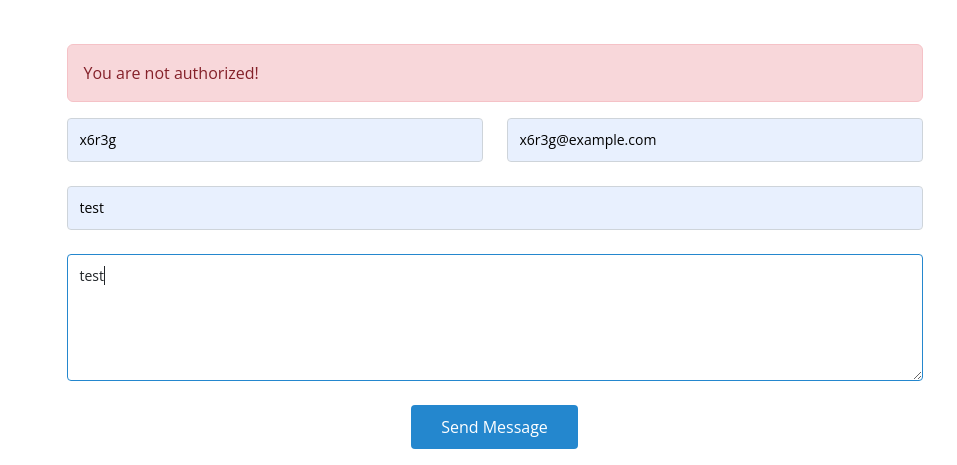
Task: Click right end of the name field
Action: (462, 140)
